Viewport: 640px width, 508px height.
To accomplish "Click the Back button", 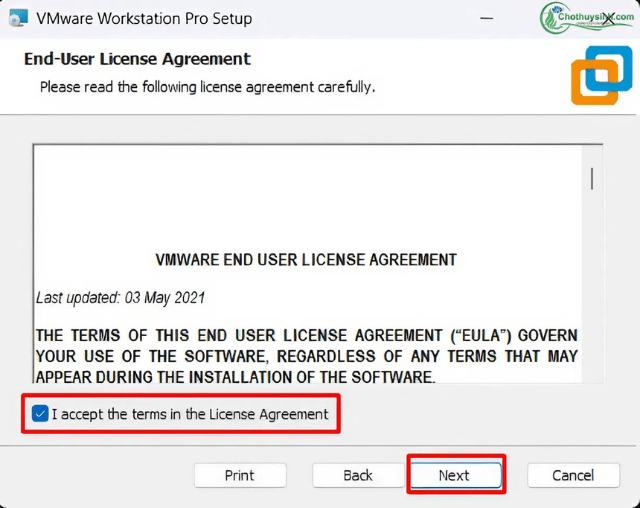I will (x=358, y=475).
